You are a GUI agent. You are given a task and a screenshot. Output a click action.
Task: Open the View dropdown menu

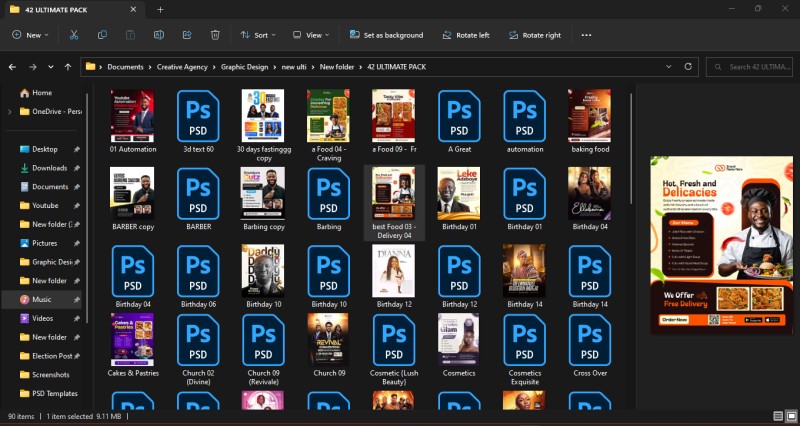(x=311, y=35)
